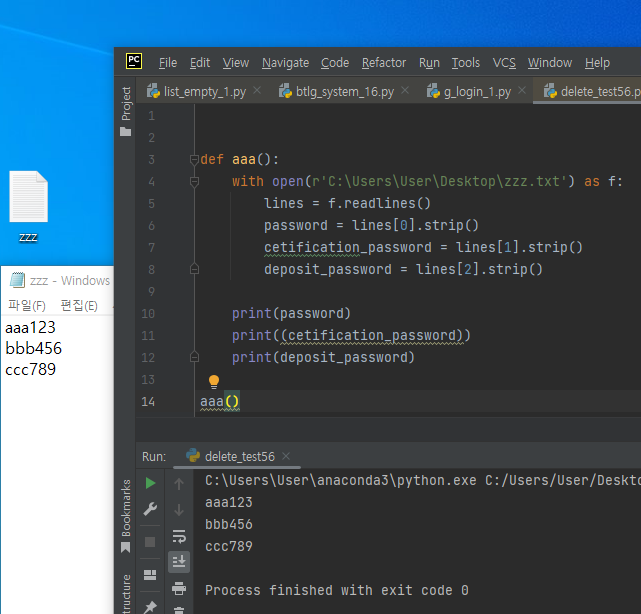Open run configuration wrench icon

pos(150,509)
